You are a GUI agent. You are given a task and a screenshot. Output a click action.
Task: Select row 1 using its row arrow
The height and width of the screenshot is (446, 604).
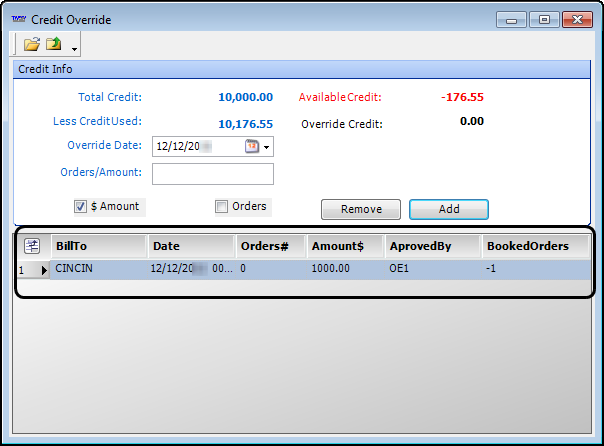44,270
